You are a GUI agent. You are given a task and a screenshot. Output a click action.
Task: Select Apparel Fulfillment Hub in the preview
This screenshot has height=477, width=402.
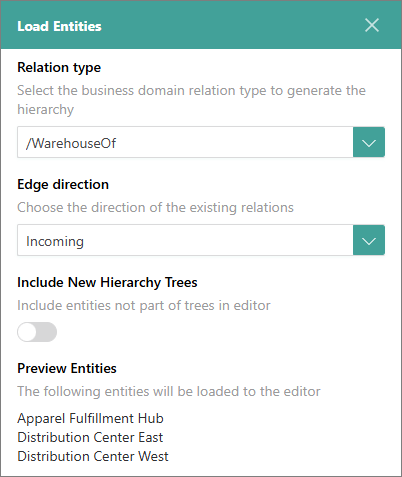(x=90, y=418)
